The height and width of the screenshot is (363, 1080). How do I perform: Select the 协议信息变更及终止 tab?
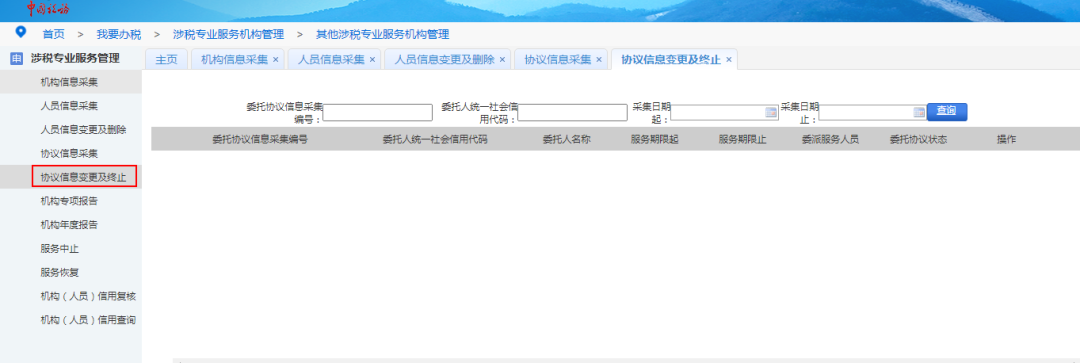(671, 60)
